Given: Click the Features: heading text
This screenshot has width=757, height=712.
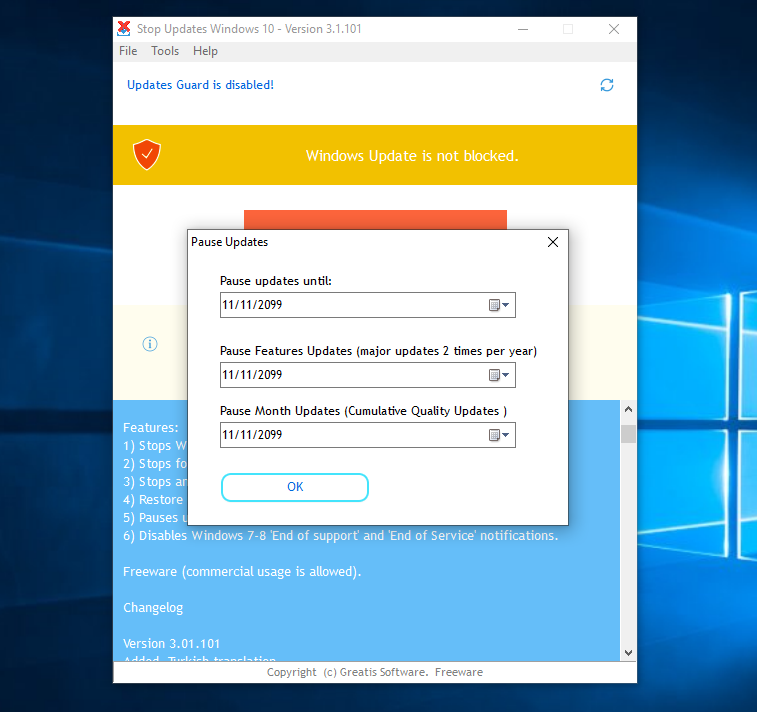Looking at the screenshot, I should pos(151,428).
